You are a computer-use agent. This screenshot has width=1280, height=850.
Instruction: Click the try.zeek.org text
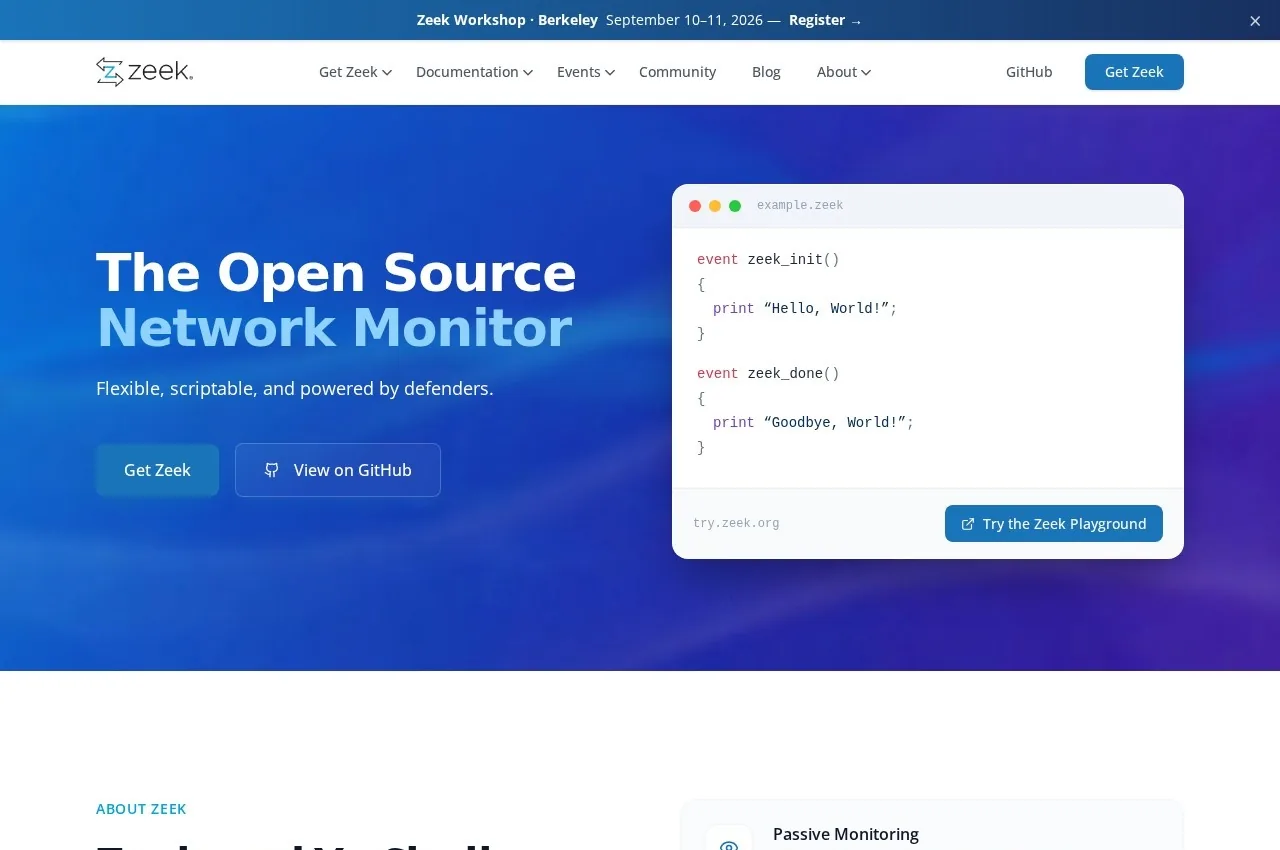[x=736, y=524]
